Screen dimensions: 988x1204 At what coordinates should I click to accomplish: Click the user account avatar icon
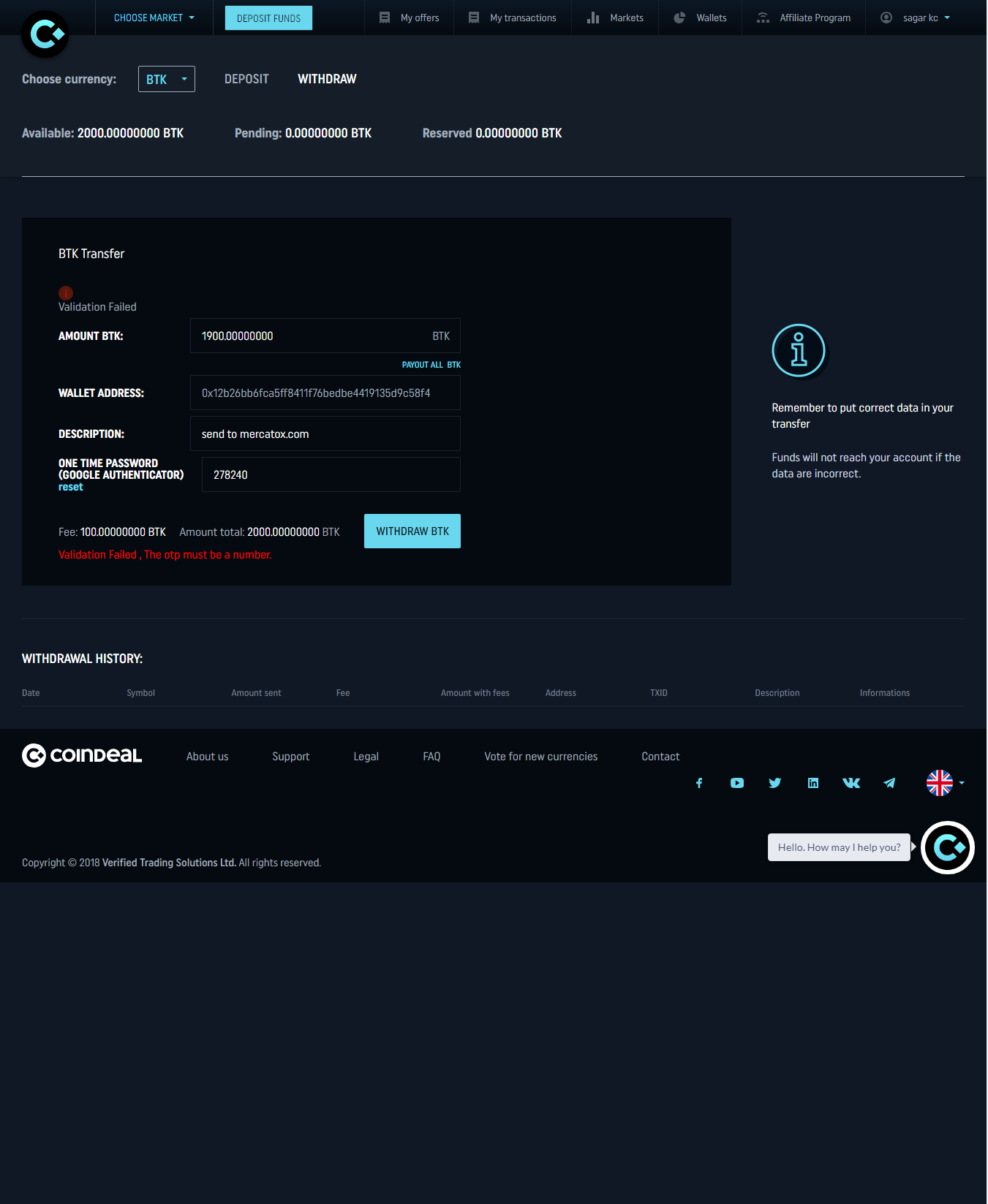pos(886,18)
